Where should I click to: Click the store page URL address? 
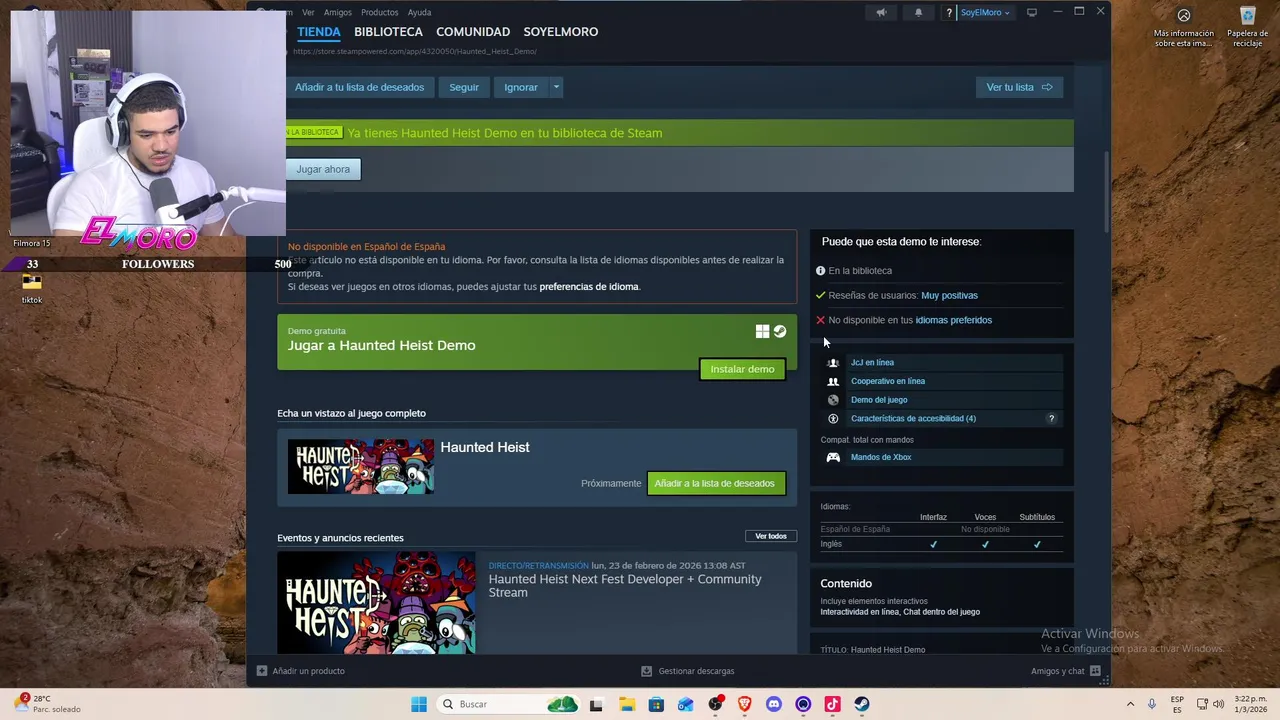[415, 51]
